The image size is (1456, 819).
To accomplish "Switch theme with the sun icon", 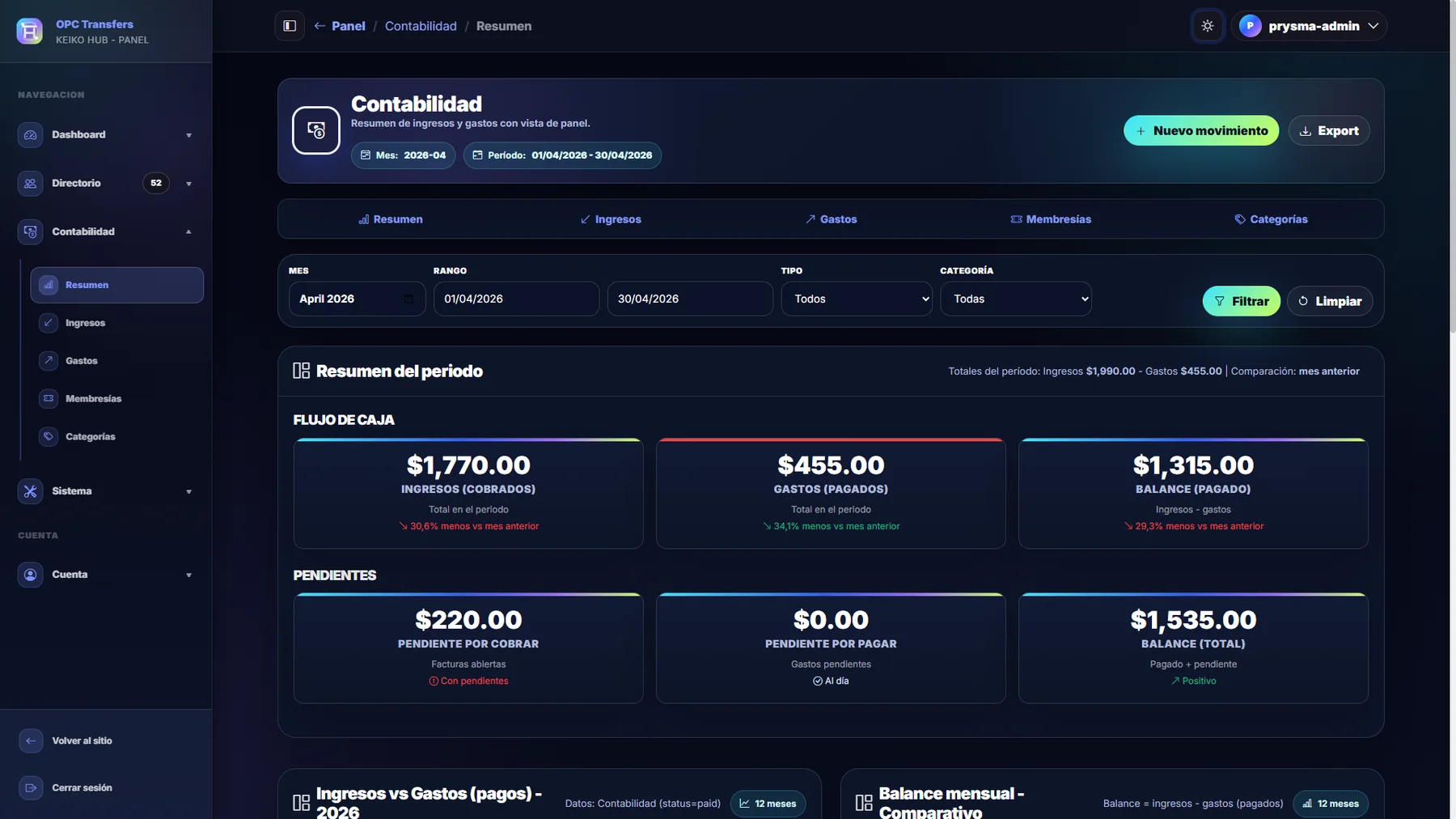I will 1207,26.
